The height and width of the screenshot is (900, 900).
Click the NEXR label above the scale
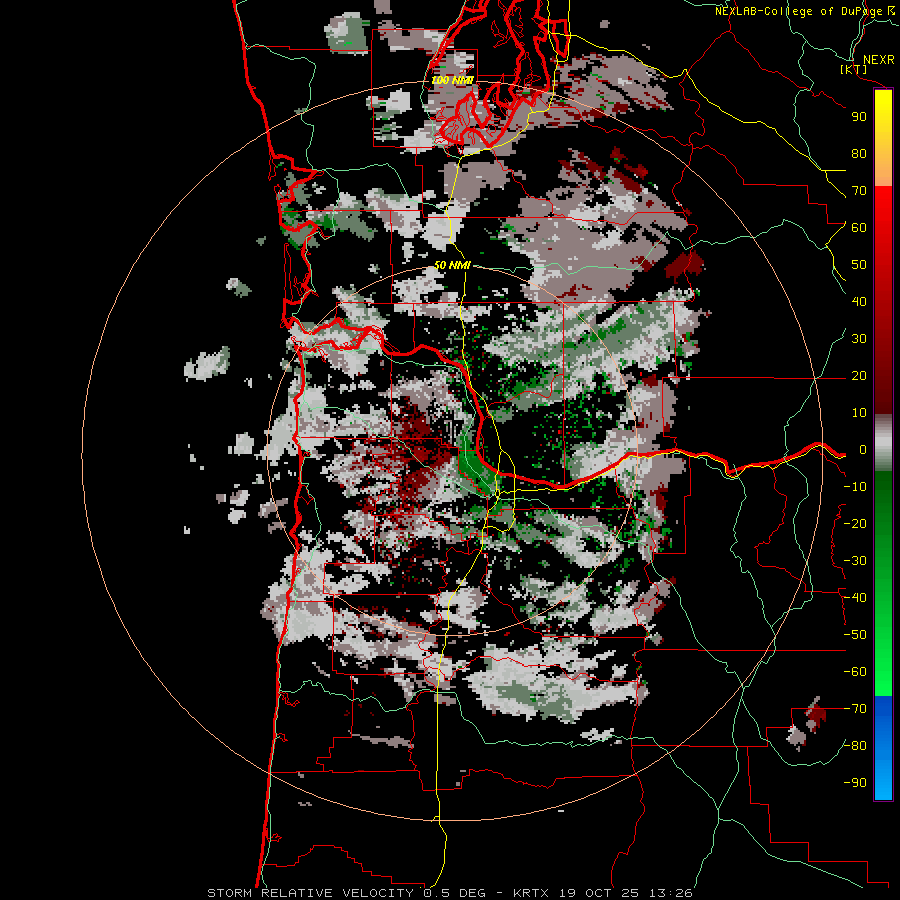point(878,60)
